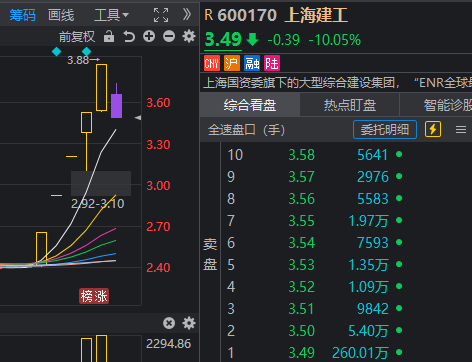Switch to 热点盯盘 tab
472x362 pixels.
click(x=350, y=105)
